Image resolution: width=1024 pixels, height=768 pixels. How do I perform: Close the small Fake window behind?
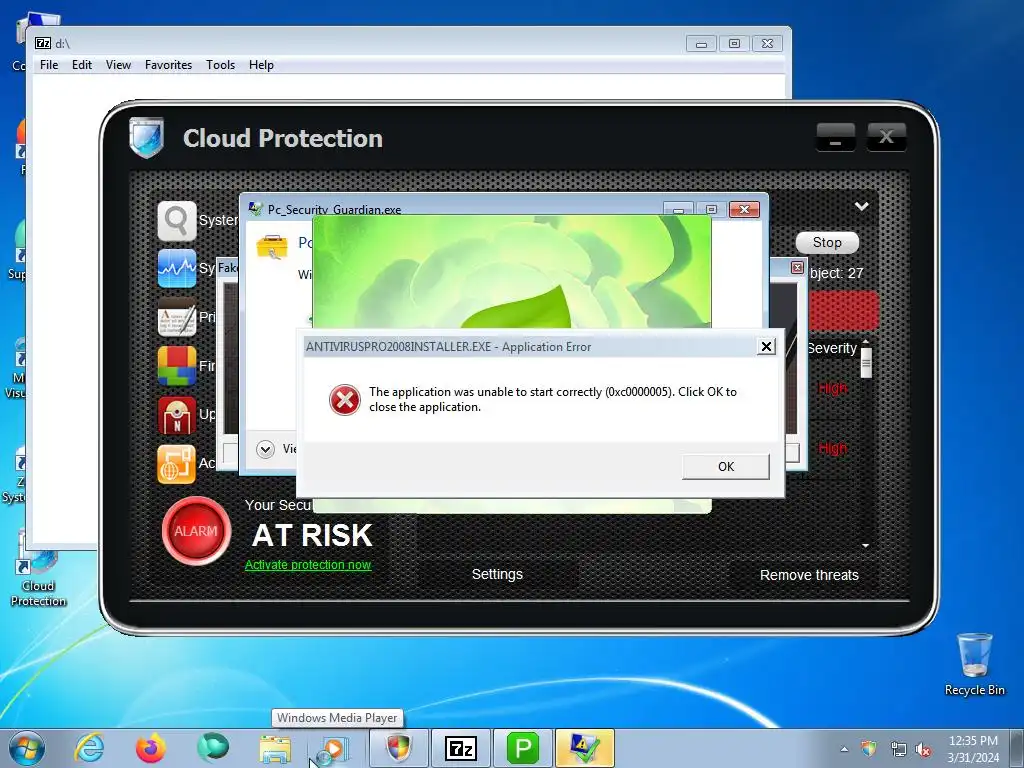click(x=797, y=267)
